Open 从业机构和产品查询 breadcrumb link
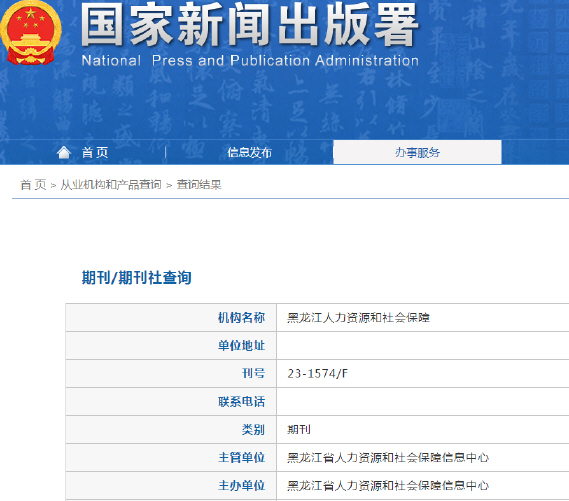569x501 pixels. click(111, 185)
